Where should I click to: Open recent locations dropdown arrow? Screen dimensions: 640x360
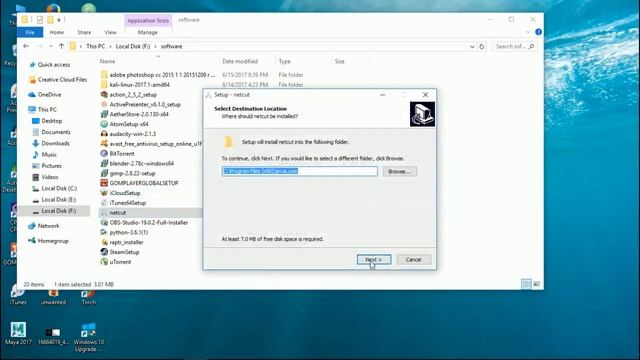(x=51, y=47)
